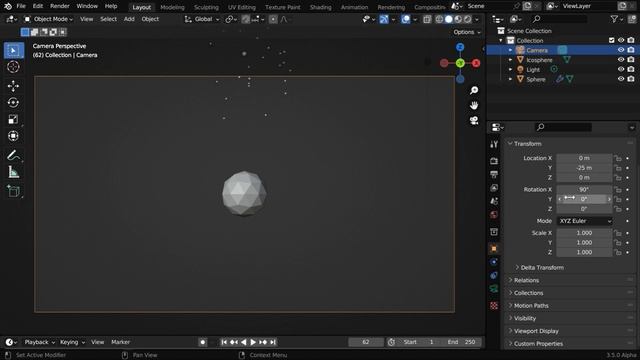Click the Location Y value field
The width and height of the screenshot is (640, 360).
point(584,168)
